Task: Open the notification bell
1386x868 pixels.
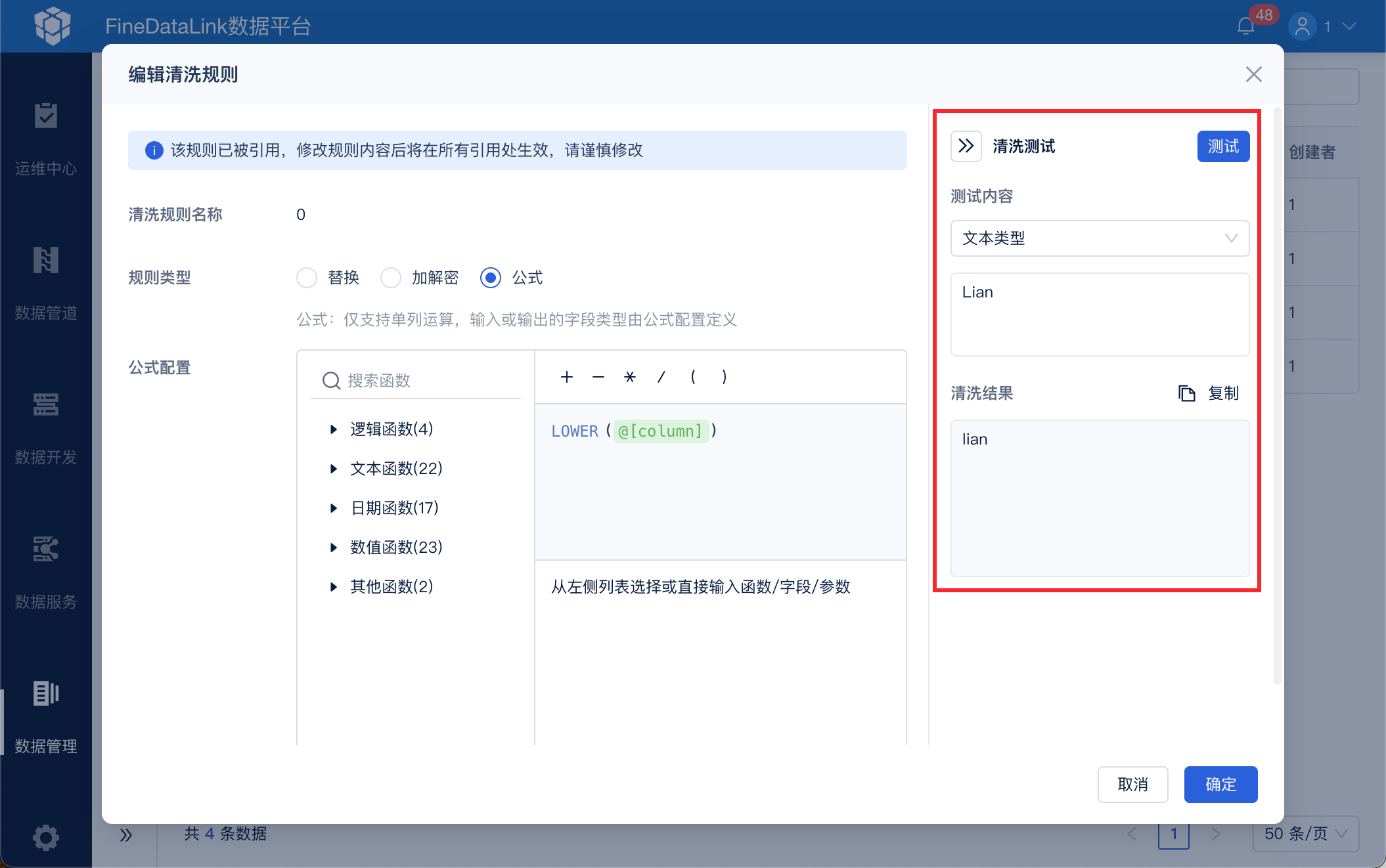Action: click(x=1245, y=26)
